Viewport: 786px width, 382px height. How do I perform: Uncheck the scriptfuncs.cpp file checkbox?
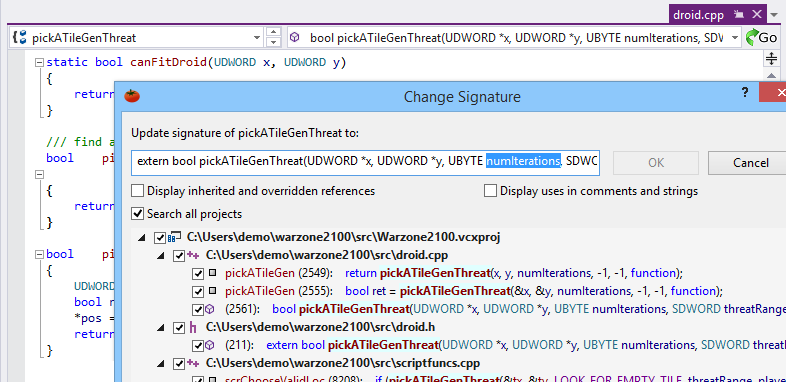pyautogui.click(x=178, y=364)
